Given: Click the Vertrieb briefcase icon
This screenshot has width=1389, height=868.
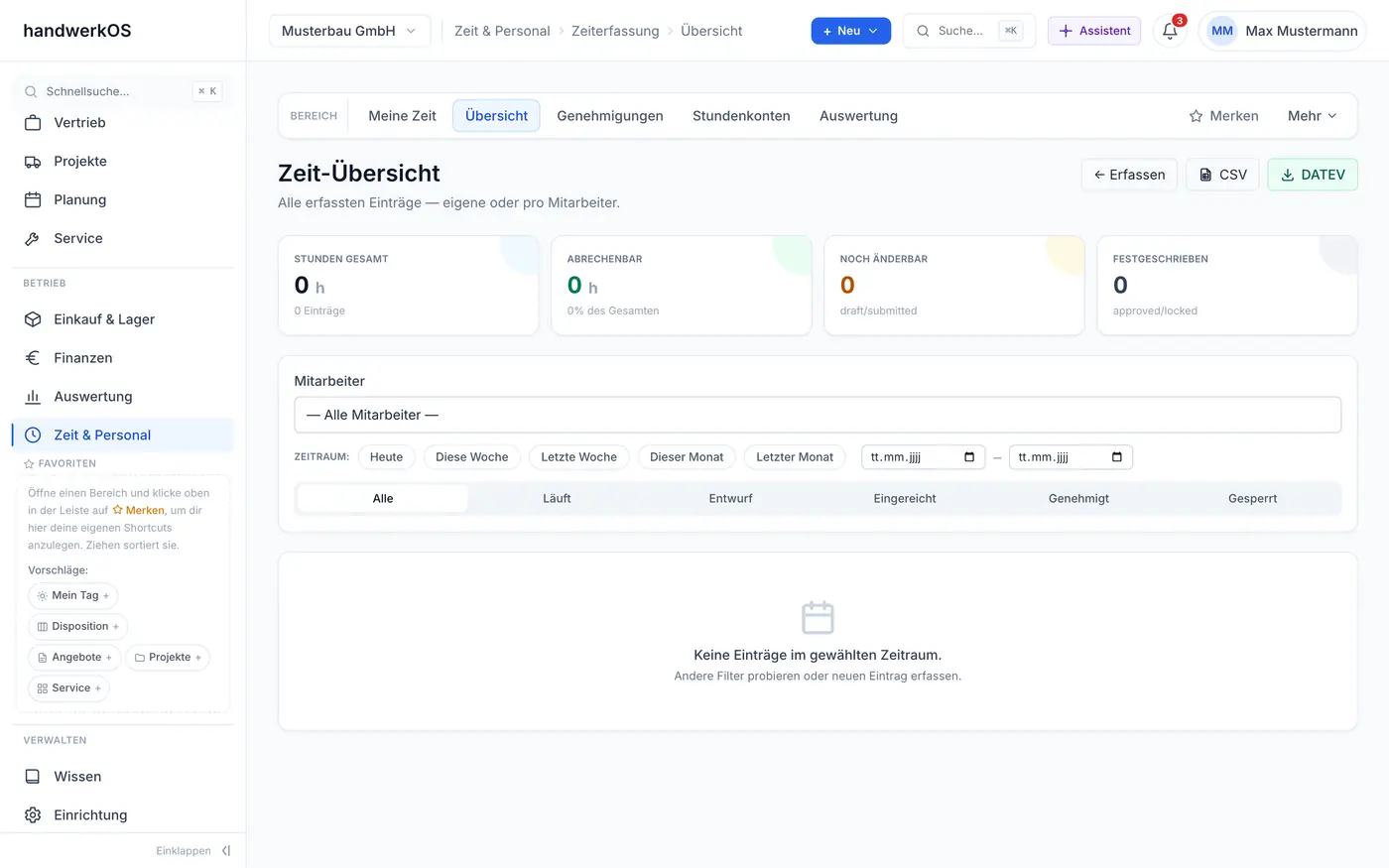Looking at the screenshot, I should tap(33, 123).
